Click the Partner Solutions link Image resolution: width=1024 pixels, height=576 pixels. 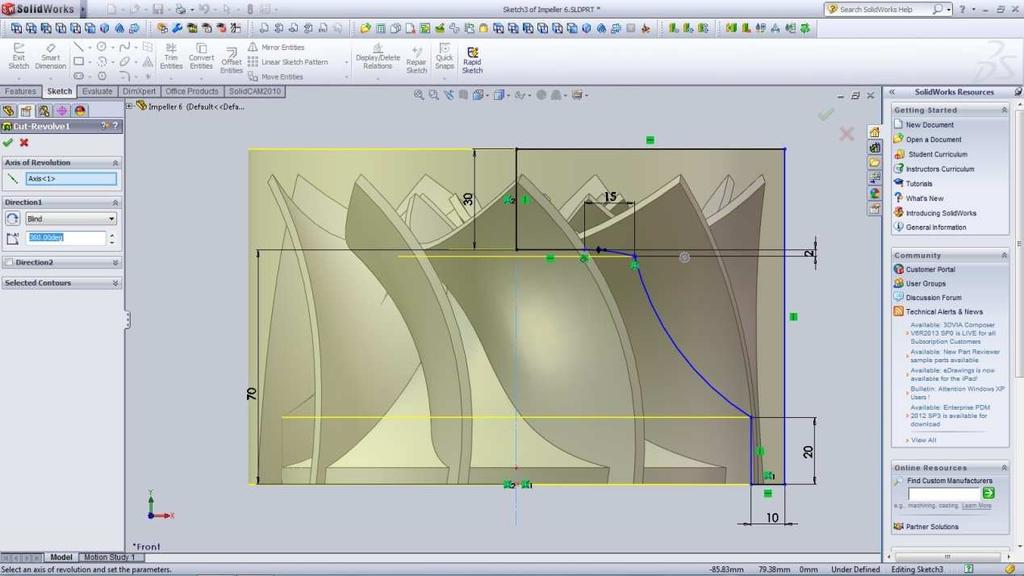932,526
